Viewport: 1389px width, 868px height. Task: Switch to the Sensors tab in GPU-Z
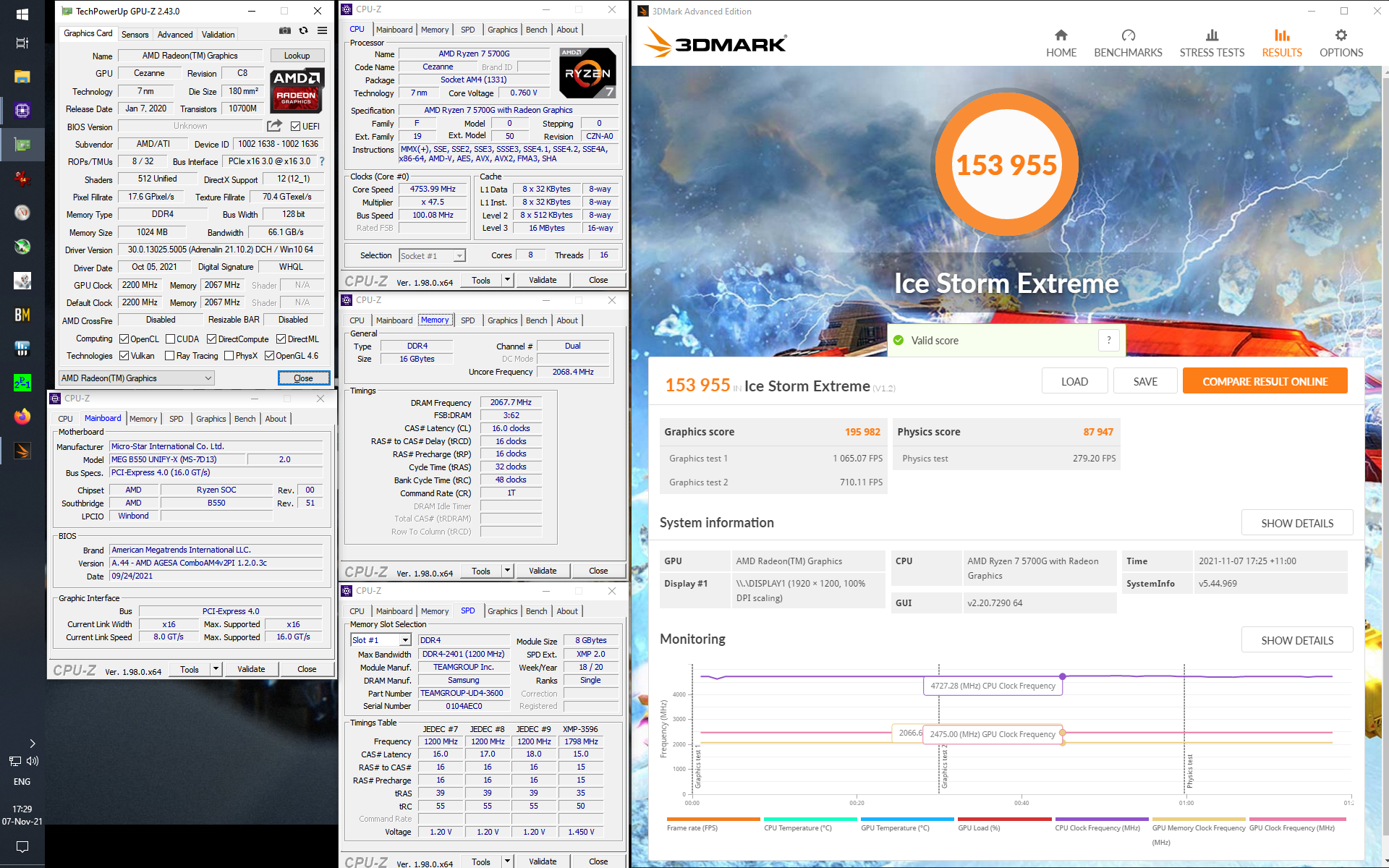[135, 35]
